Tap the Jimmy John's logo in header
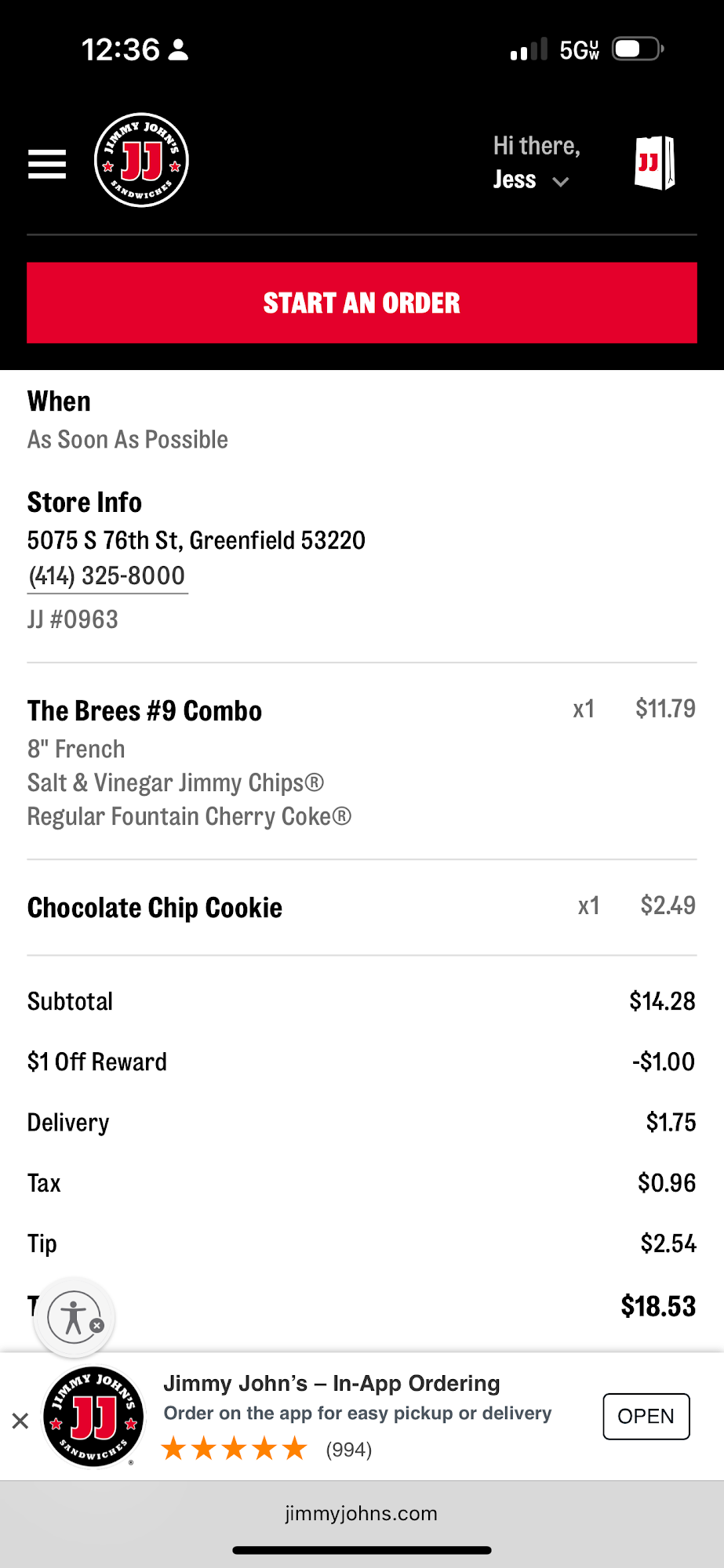This screenshot has height=1568, width=724. coord(141,161)
